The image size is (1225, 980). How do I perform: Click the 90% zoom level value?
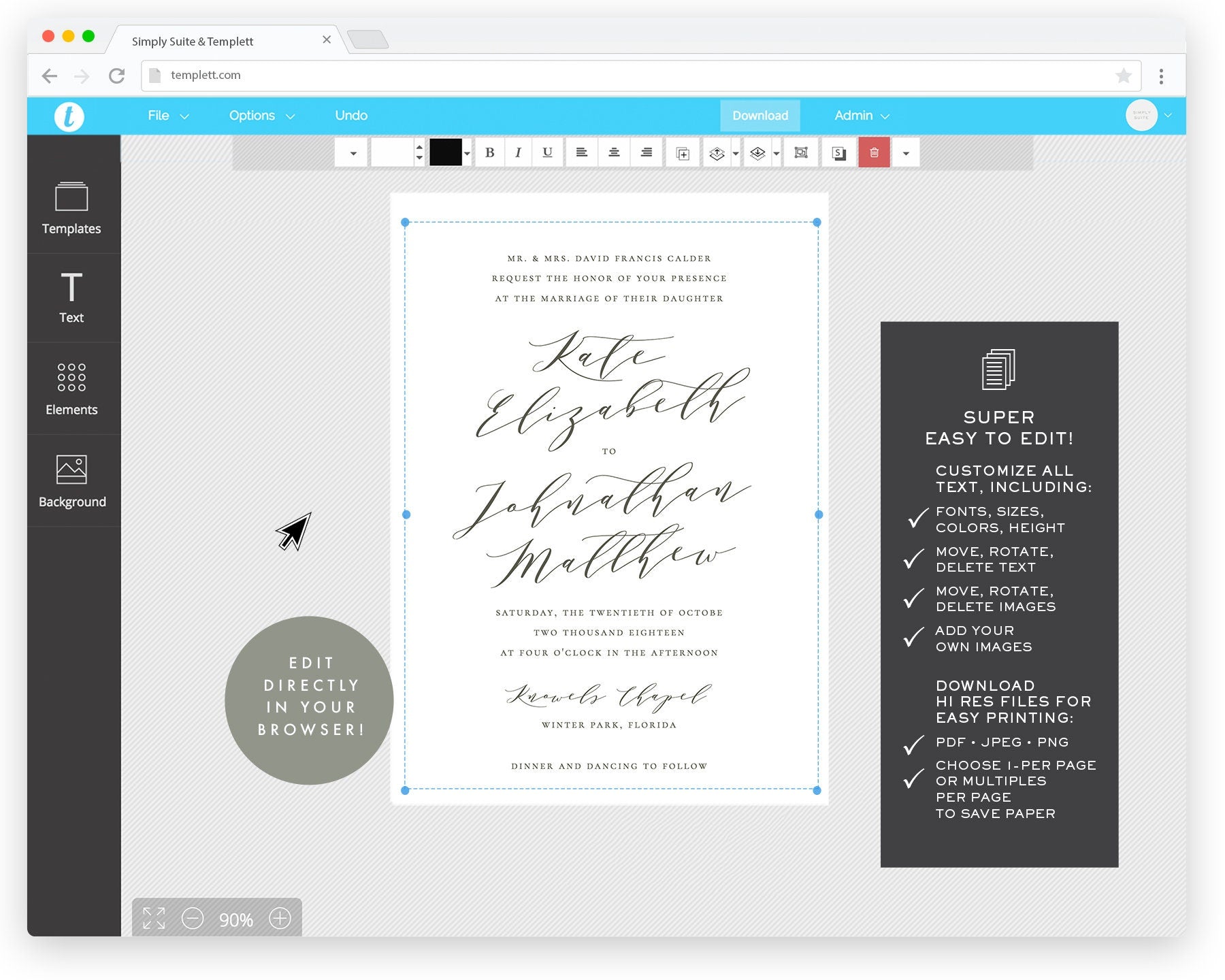[x=236, y=919]
